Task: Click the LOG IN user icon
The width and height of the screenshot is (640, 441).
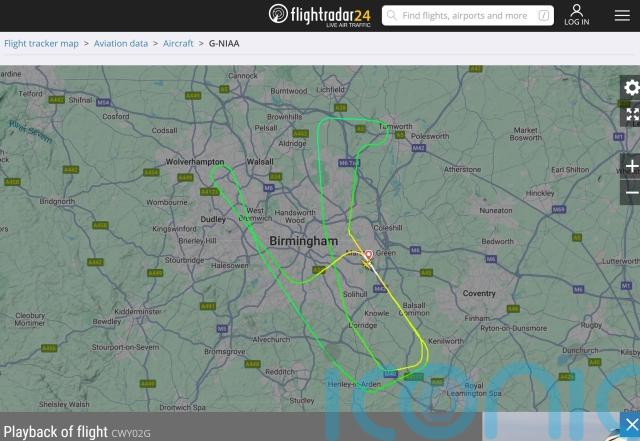Action: [577, 15]
